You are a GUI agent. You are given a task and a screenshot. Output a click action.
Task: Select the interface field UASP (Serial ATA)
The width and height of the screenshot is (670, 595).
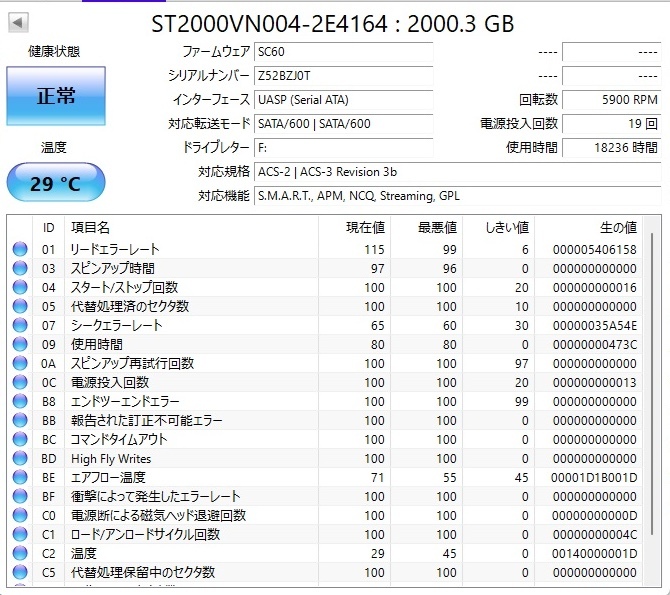[x=344, y=100]
